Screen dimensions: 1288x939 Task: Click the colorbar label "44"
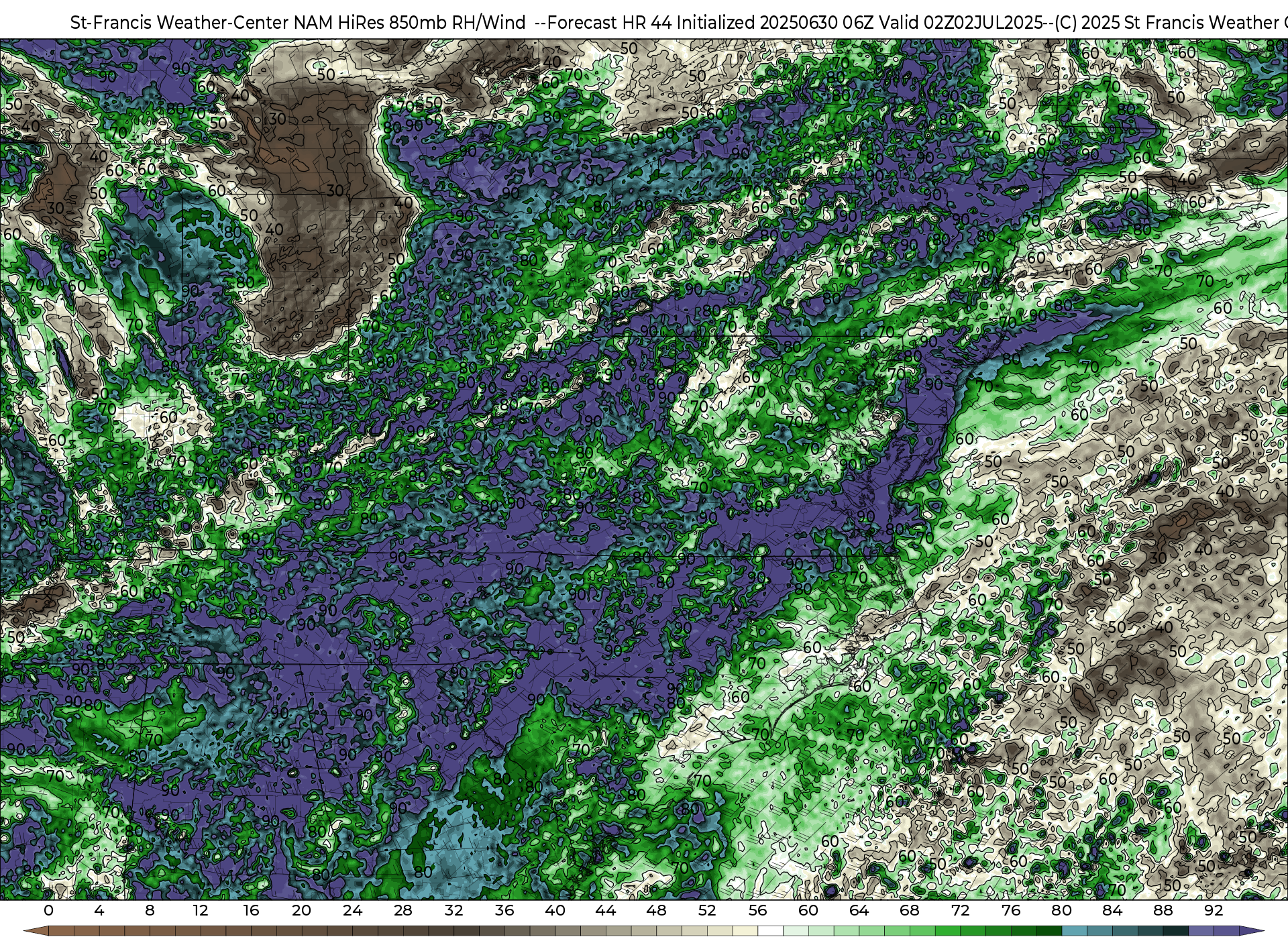(606, 910)
